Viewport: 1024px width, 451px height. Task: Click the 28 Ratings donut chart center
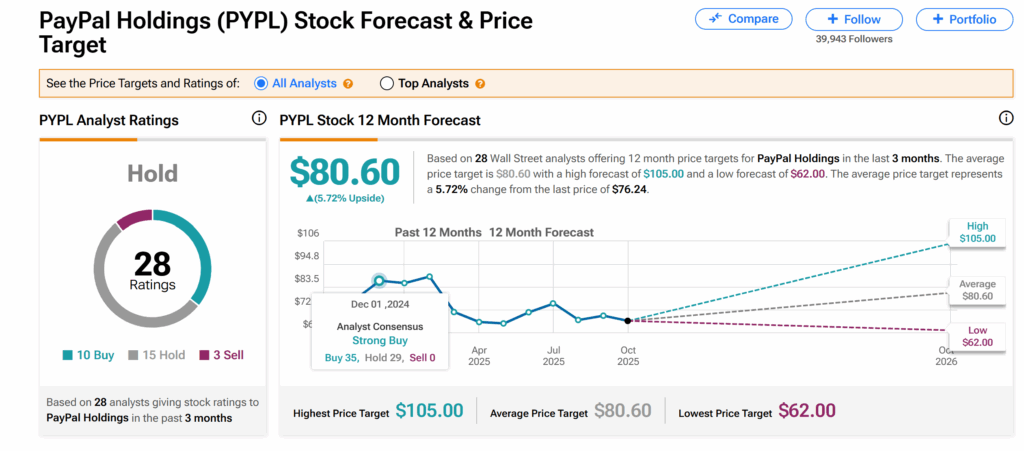pyautogui.click(x=152, y=270)
